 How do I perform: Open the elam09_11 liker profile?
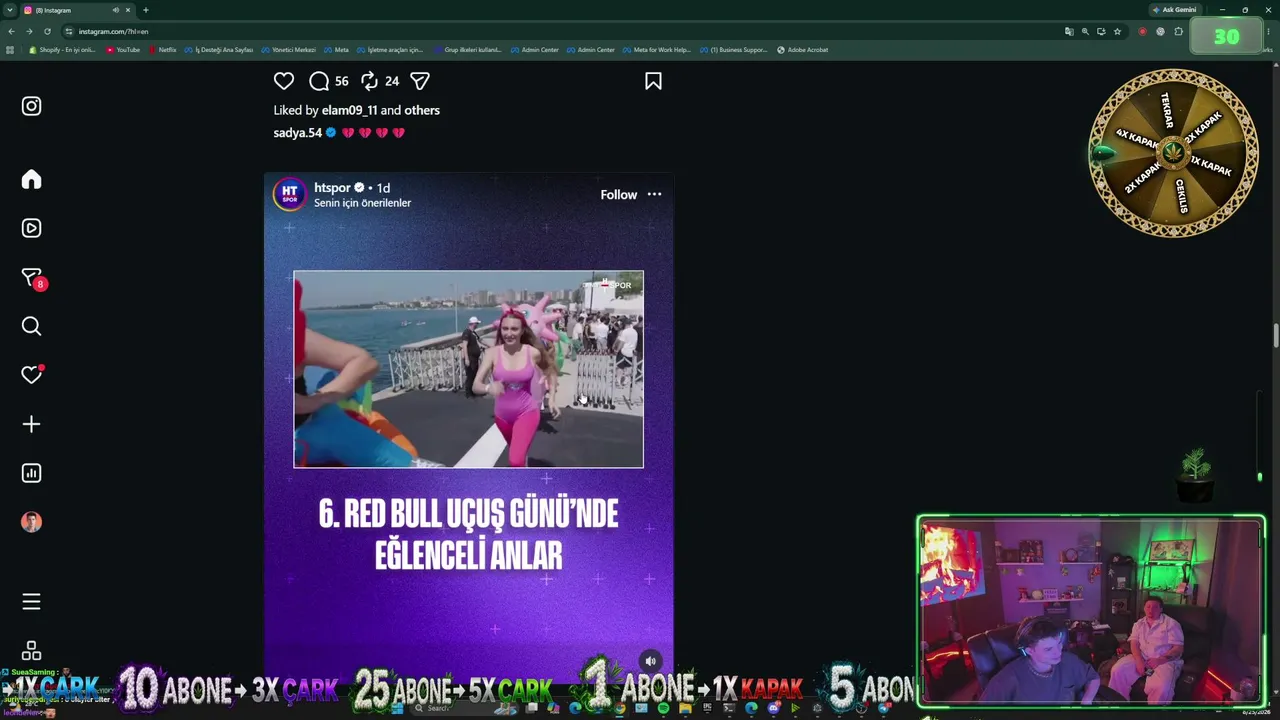point(349,110)
